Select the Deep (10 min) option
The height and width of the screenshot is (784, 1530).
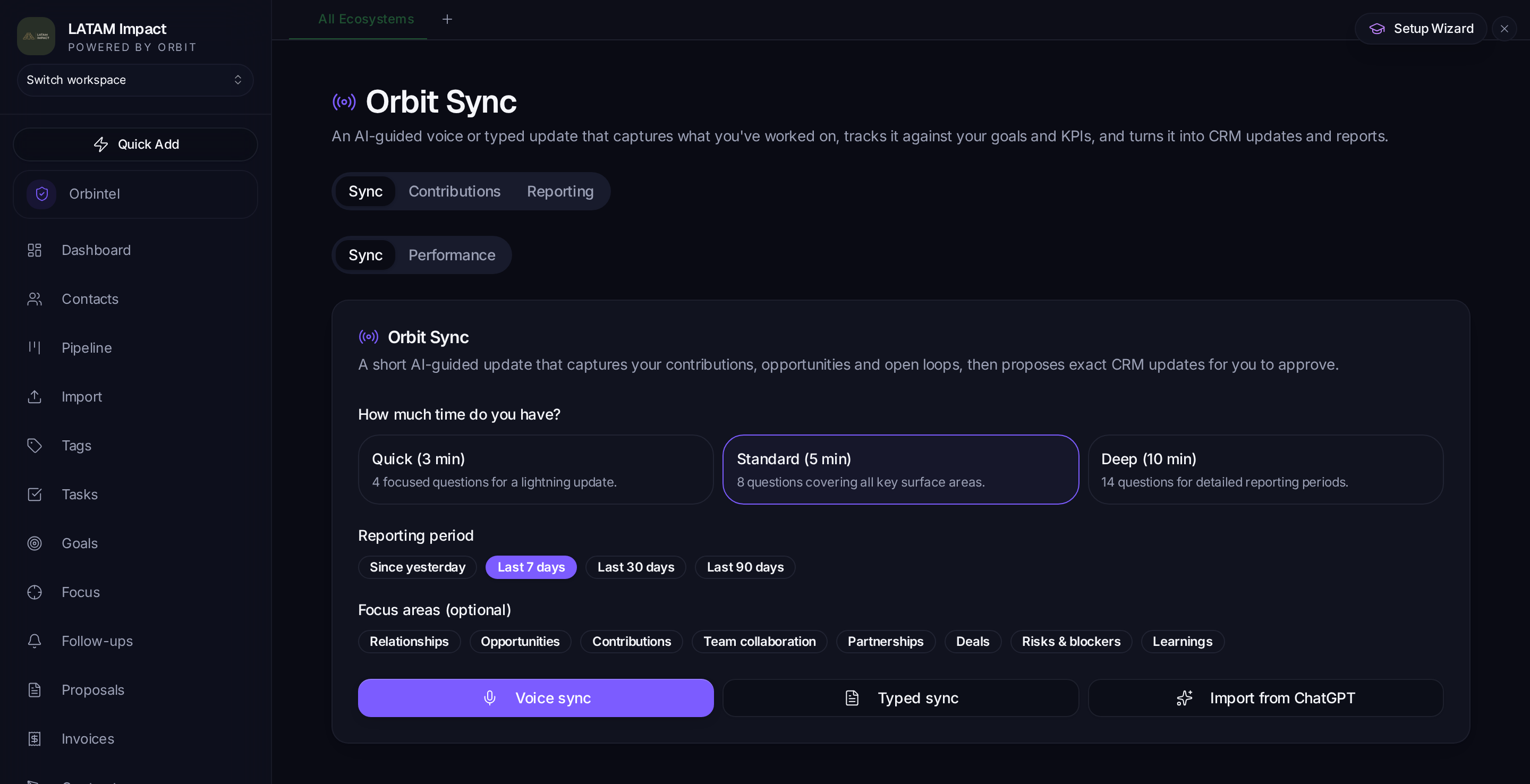[1265, 470]
